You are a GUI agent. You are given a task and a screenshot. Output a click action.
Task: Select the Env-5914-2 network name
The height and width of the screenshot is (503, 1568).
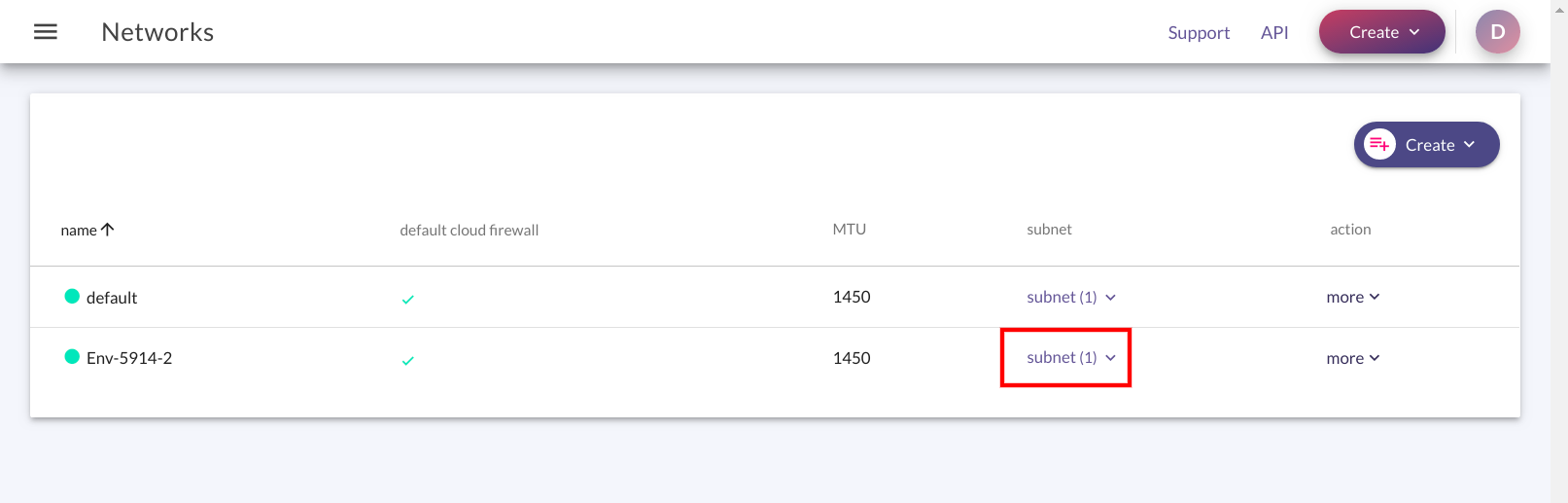129,358
